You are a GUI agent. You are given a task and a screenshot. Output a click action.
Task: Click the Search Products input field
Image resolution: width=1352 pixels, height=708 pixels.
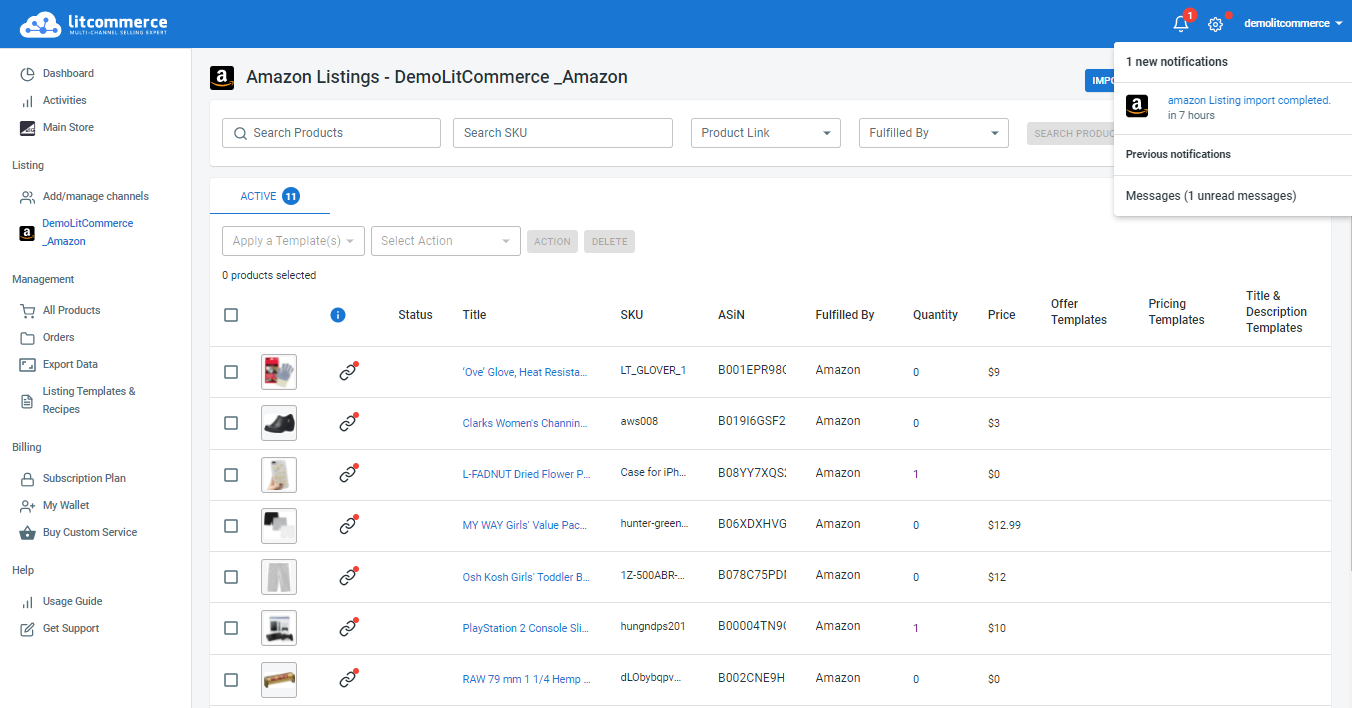click(331, 133)
